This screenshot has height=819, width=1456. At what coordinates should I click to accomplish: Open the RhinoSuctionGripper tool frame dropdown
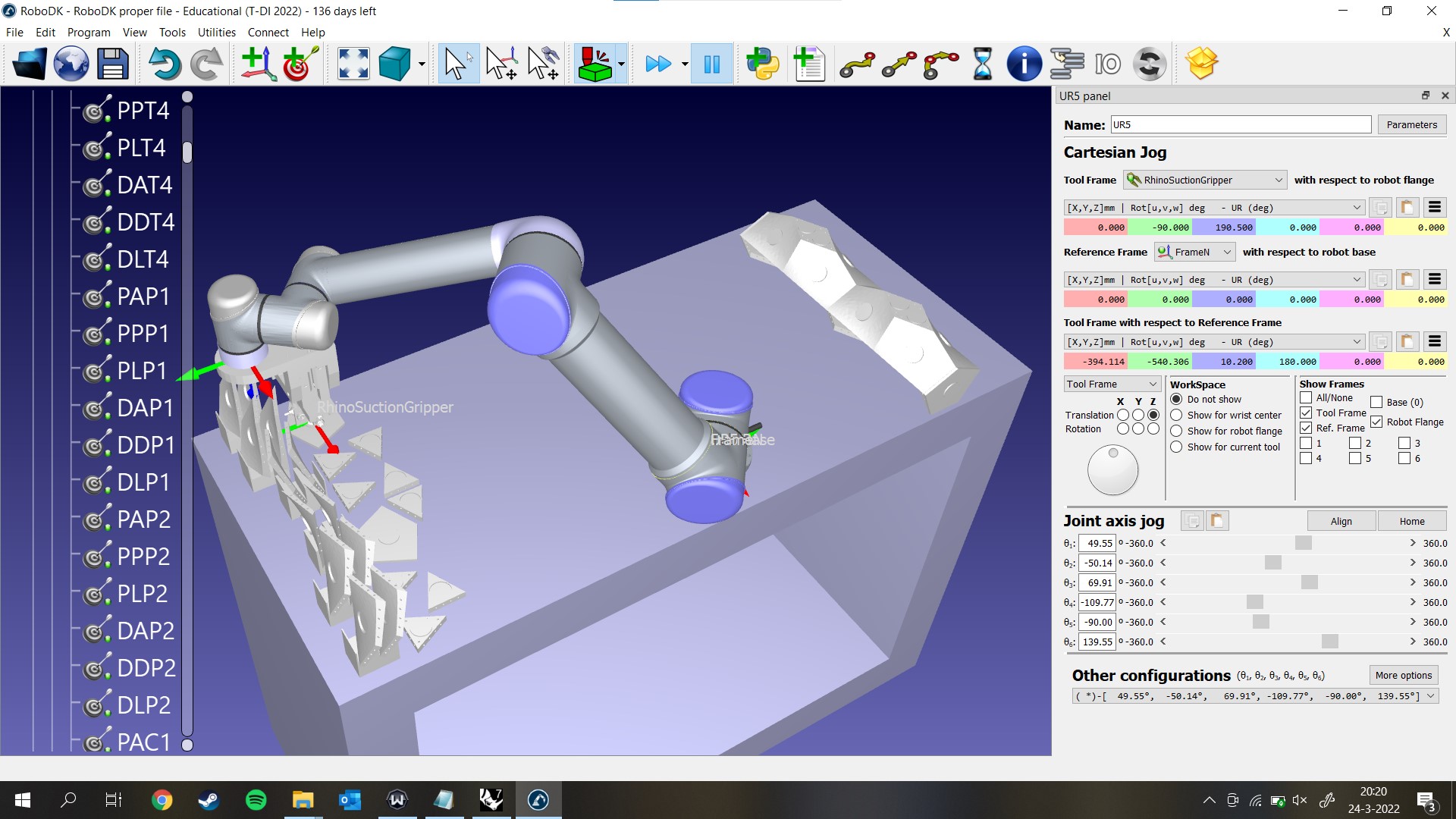point(1204,180)
